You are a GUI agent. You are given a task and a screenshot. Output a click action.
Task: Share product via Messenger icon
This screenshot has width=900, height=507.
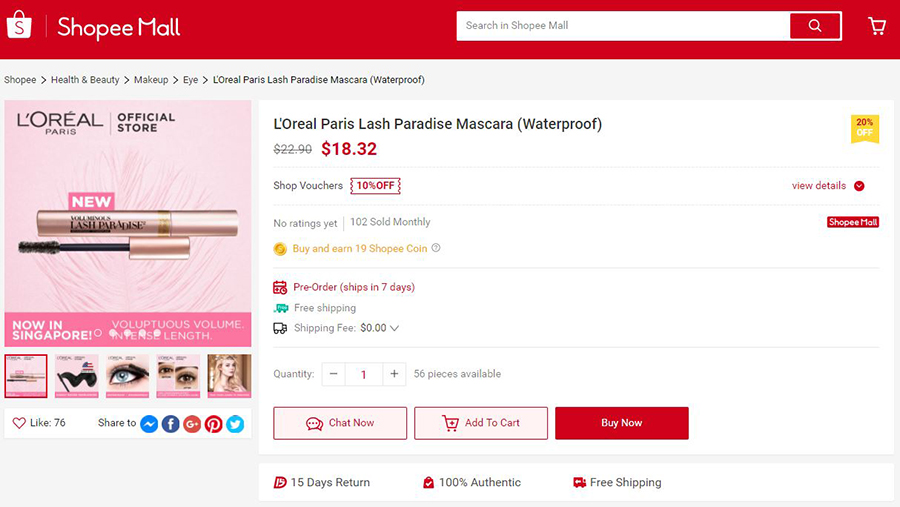(x=149, y=424)
